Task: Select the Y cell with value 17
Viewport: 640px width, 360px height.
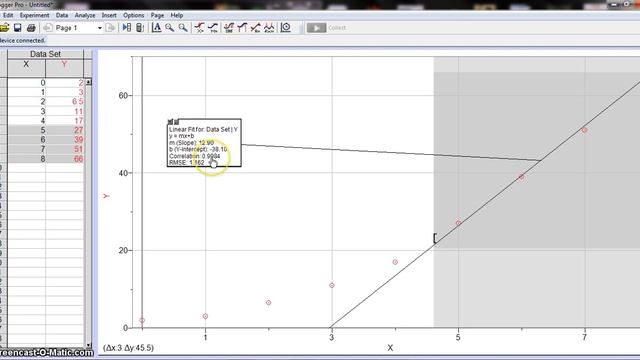Action: [64, 121]
